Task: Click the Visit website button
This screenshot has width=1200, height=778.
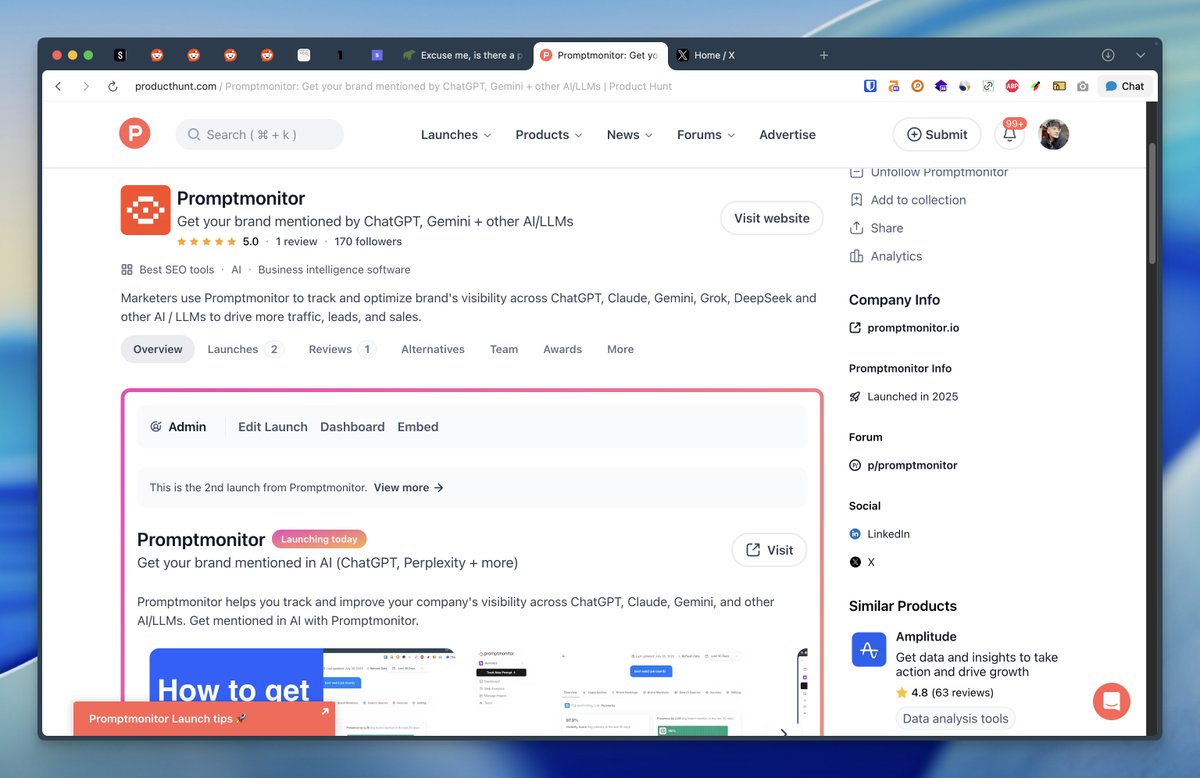Action: (x=772, y=218)
